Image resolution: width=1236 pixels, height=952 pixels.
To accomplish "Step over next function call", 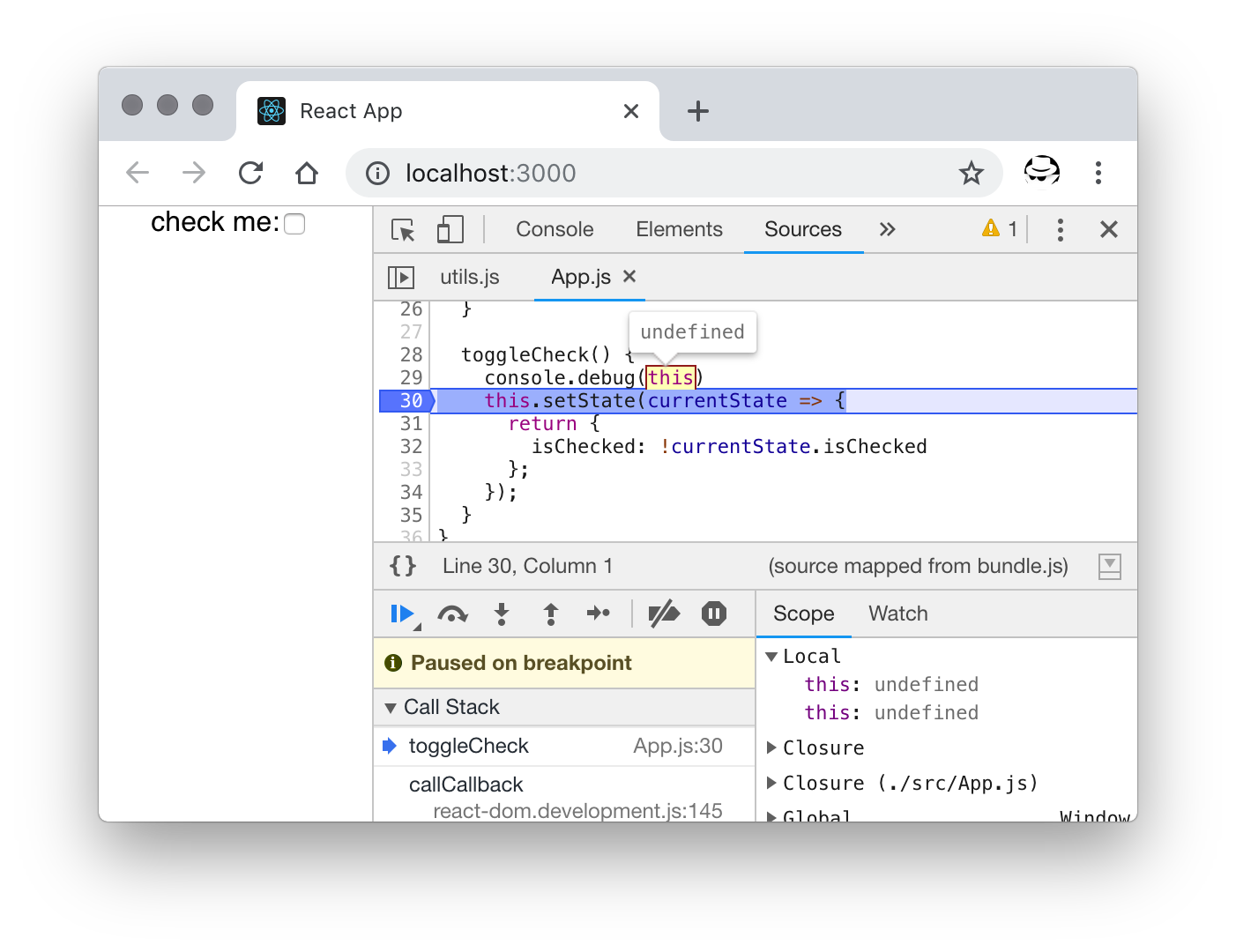I will click(452, 614).
